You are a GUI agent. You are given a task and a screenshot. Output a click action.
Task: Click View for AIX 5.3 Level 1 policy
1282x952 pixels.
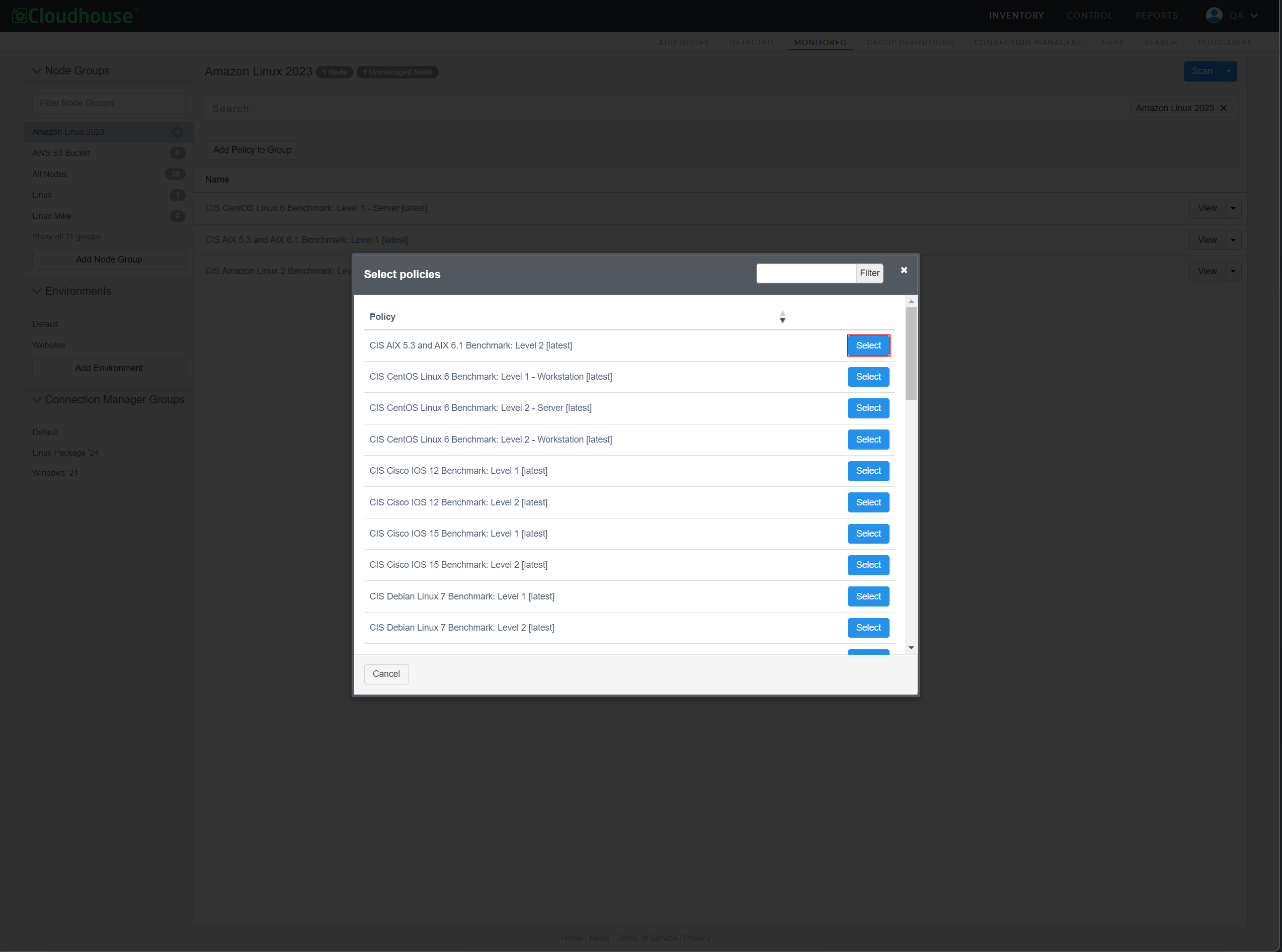(1207, 240)
